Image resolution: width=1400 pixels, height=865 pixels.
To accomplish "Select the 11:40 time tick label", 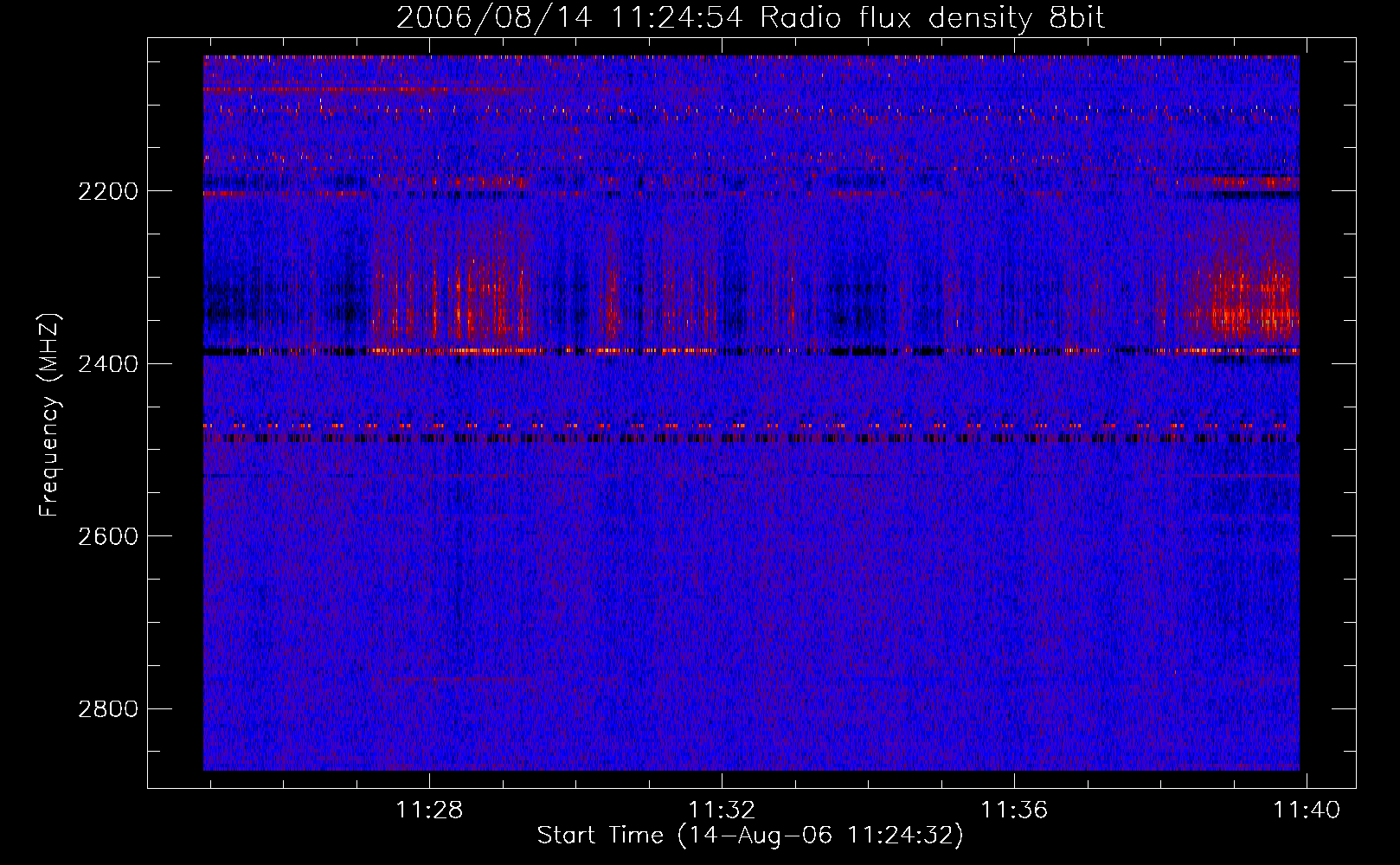I will [x=1306, y=810].
